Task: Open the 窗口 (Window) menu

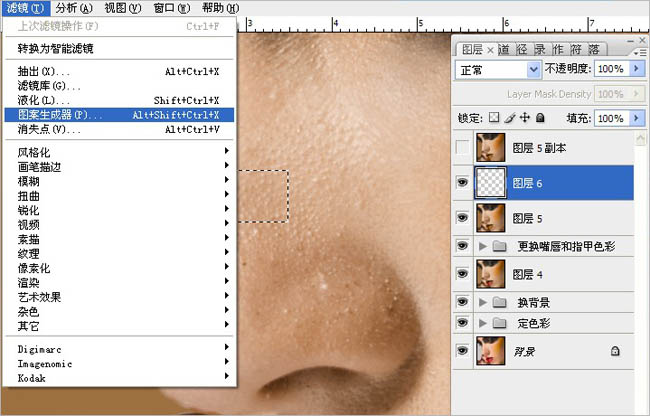Action: (x=172, y=8)
